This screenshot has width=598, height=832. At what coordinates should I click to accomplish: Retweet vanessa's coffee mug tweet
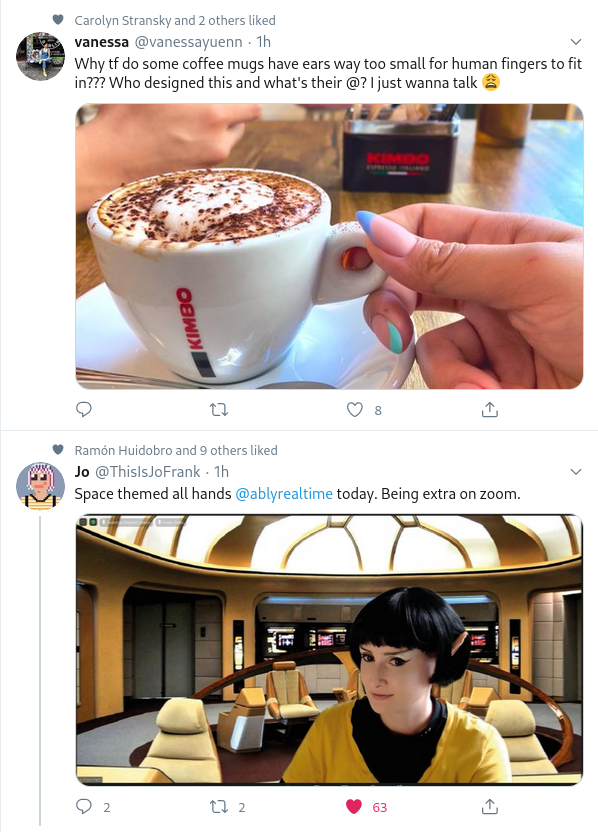click(x=219, y=410)
